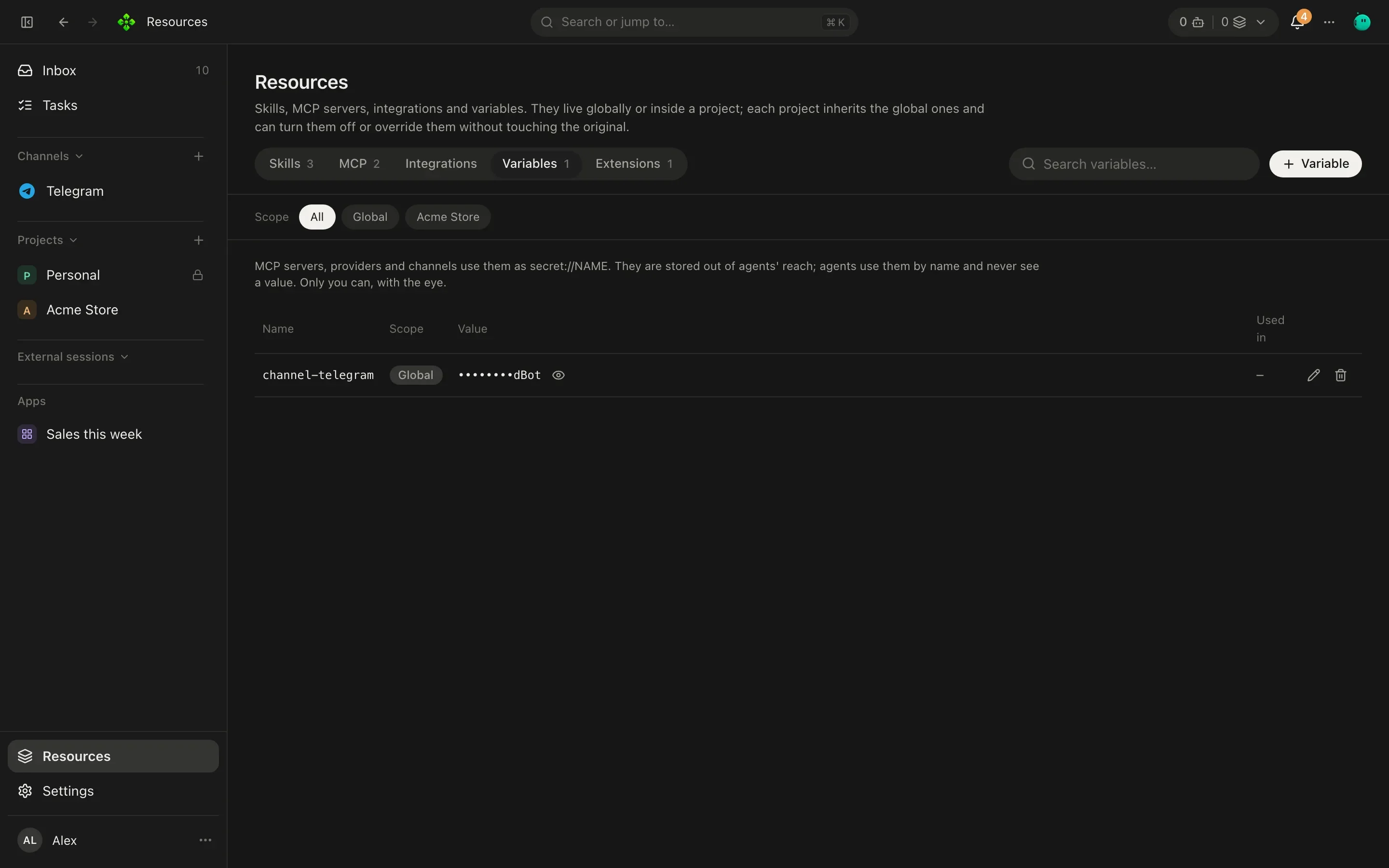This screenshot has height=868, width=1389.
Task: Add a new Variable
Action: pyautogui.click(x=1315, y=163)
